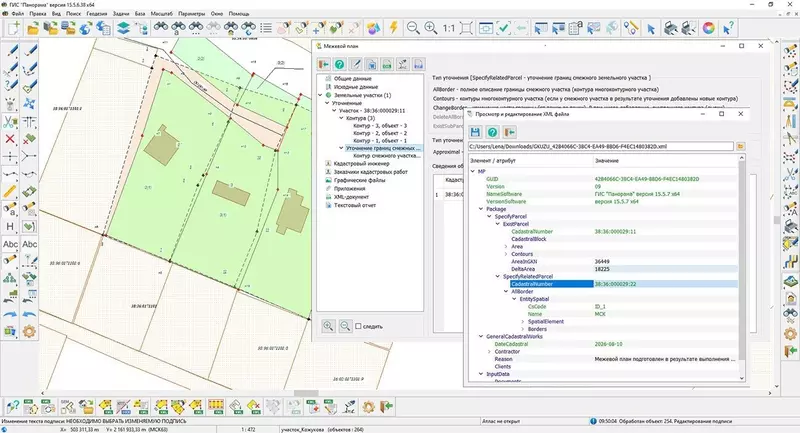Click the XML editor vertical scrollbar

click(742, 268)
